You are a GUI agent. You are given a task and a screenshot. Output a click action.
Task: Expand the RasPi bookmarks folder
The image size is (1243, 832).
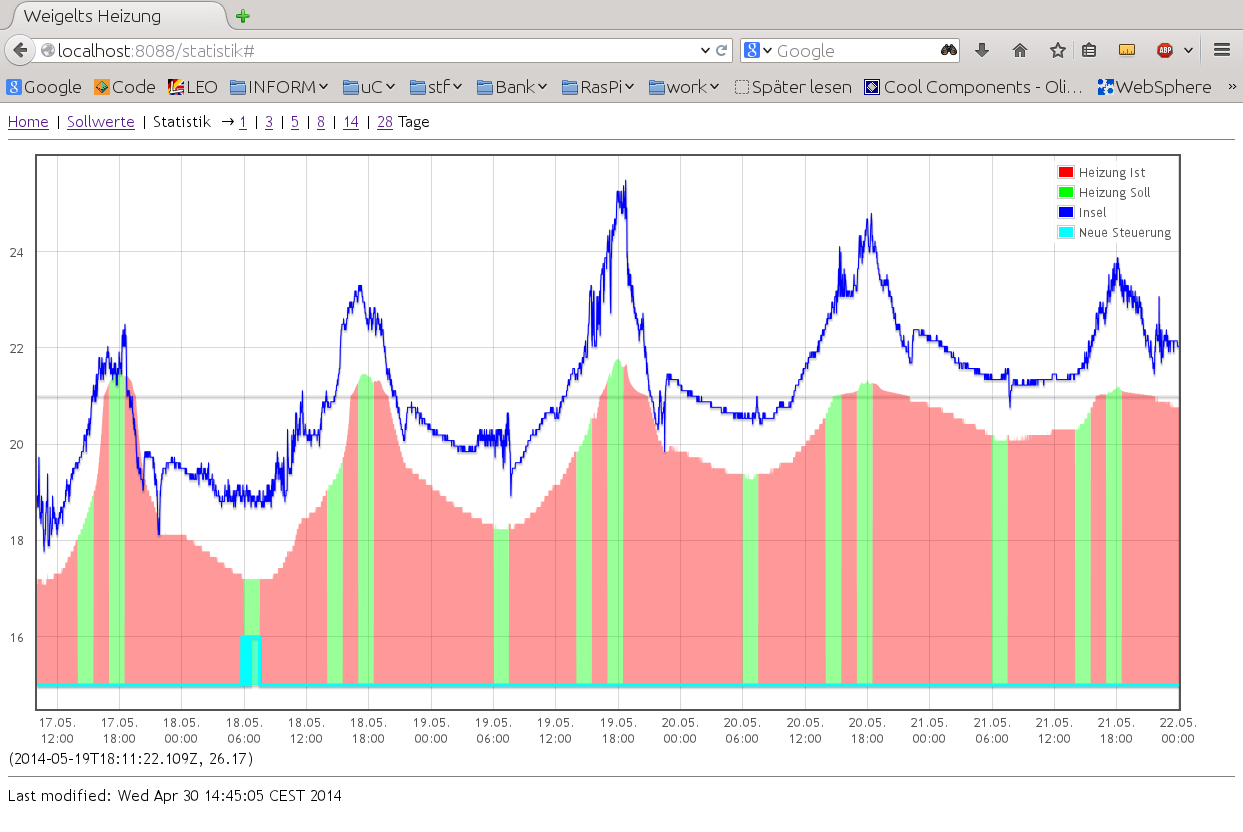(x=598, y=87)
